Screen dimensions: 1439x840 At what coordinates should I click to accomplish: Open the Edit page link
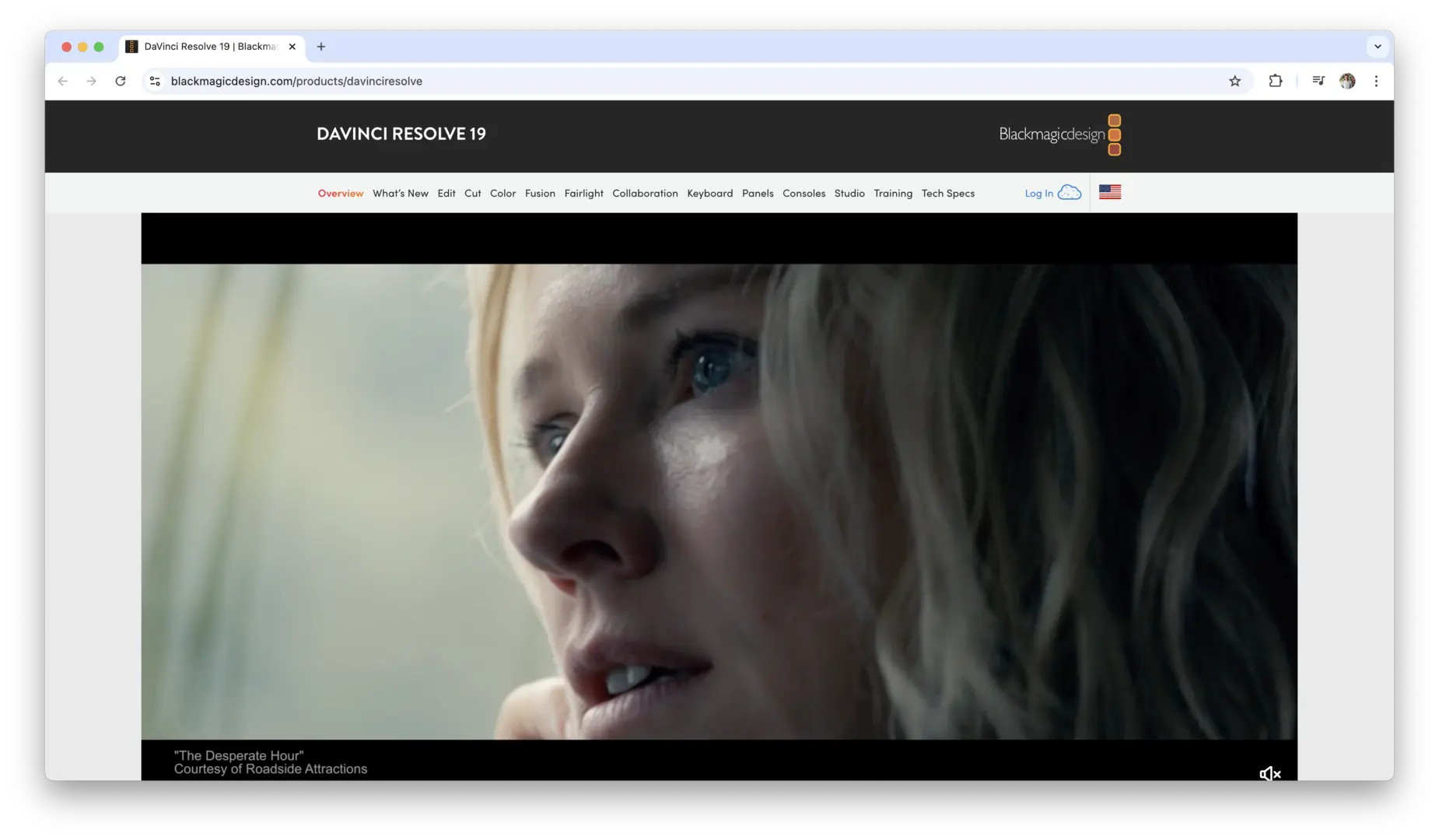point(446,194)
